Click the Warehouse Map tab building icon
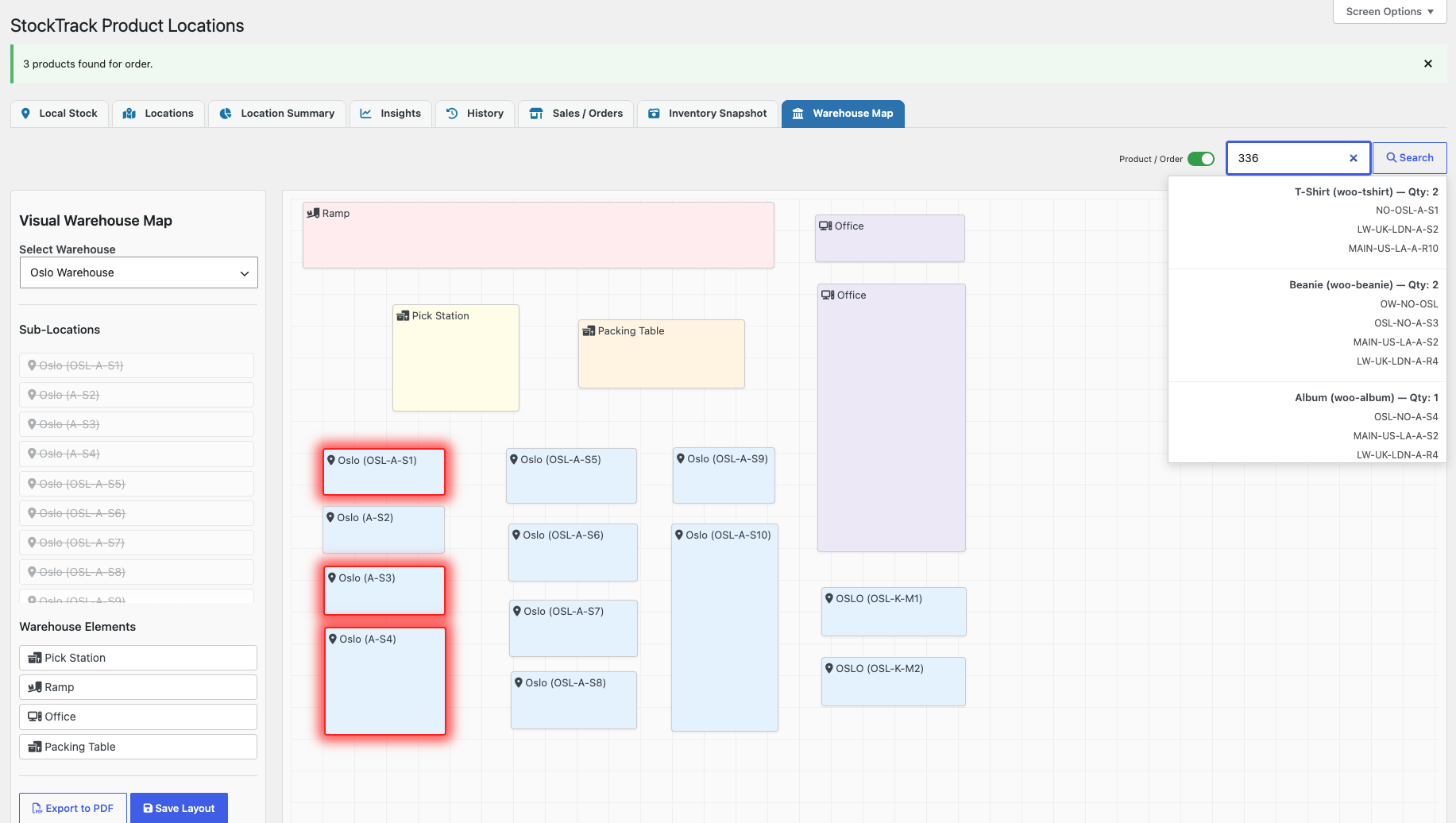Image resolution: width=1456 pixels, height=823 pixels. [798, 114]
